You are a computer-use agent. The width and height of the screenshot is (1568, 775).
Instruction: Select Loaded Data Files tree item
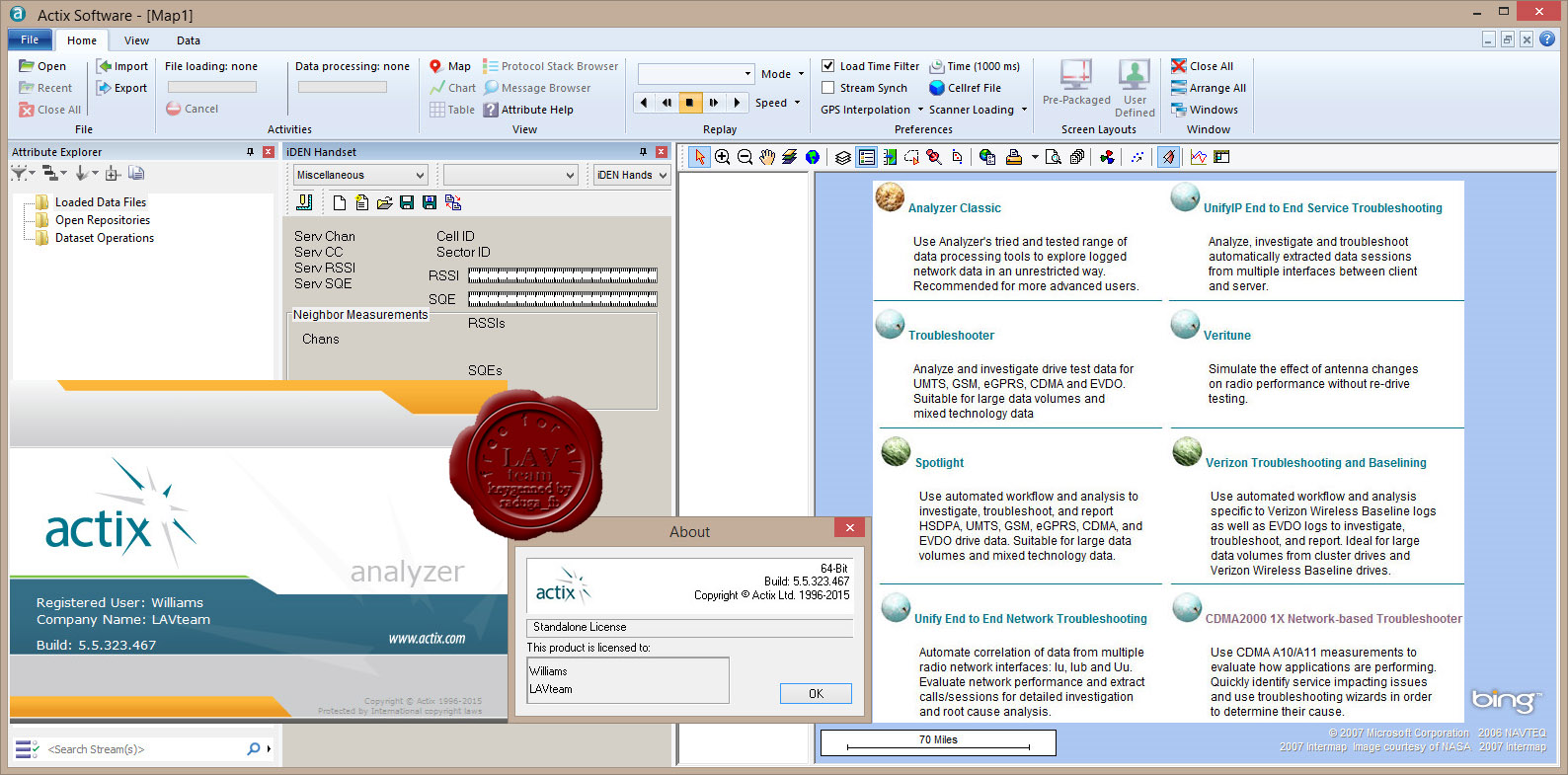[101, 202]
